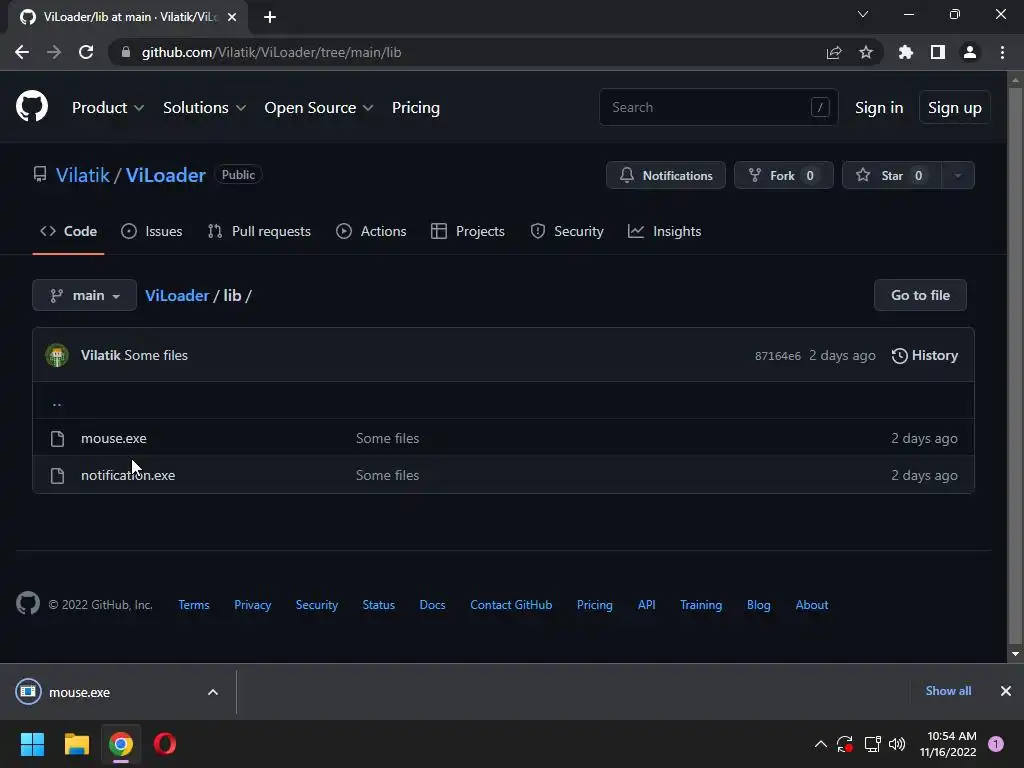The height and width of the screenshot is (768, 1024).
Task: Click footer GitHub logo
Action: point(27,603)
